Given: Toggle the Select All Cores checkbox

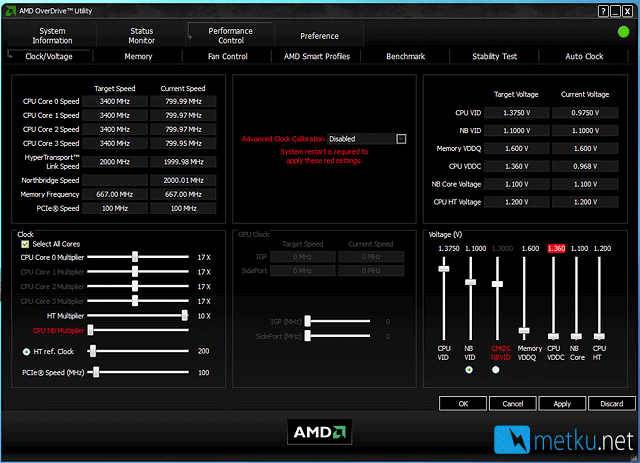Looking at the screenshot, I should (x=25, y=244).
